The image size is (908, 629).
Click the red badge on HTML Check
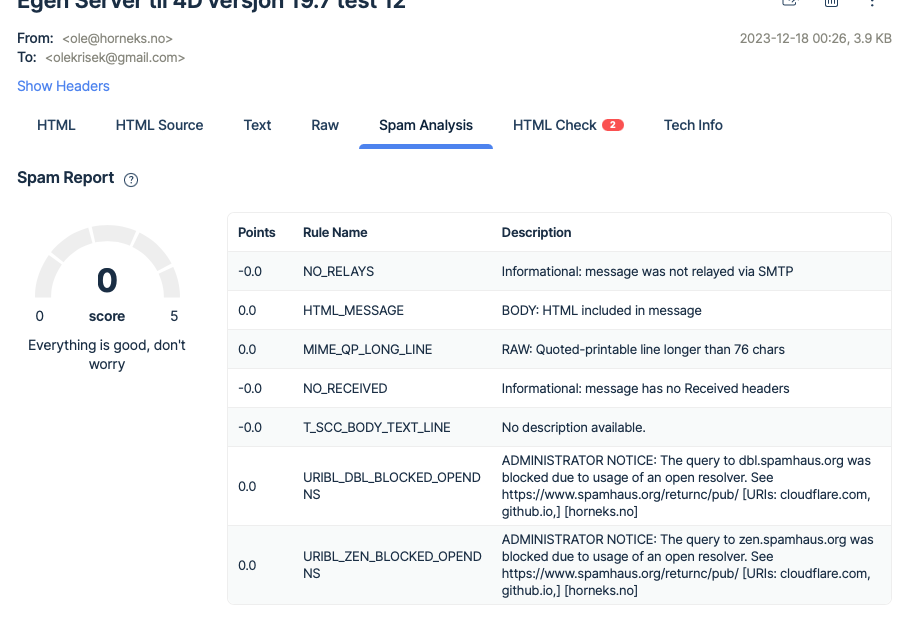613,125
